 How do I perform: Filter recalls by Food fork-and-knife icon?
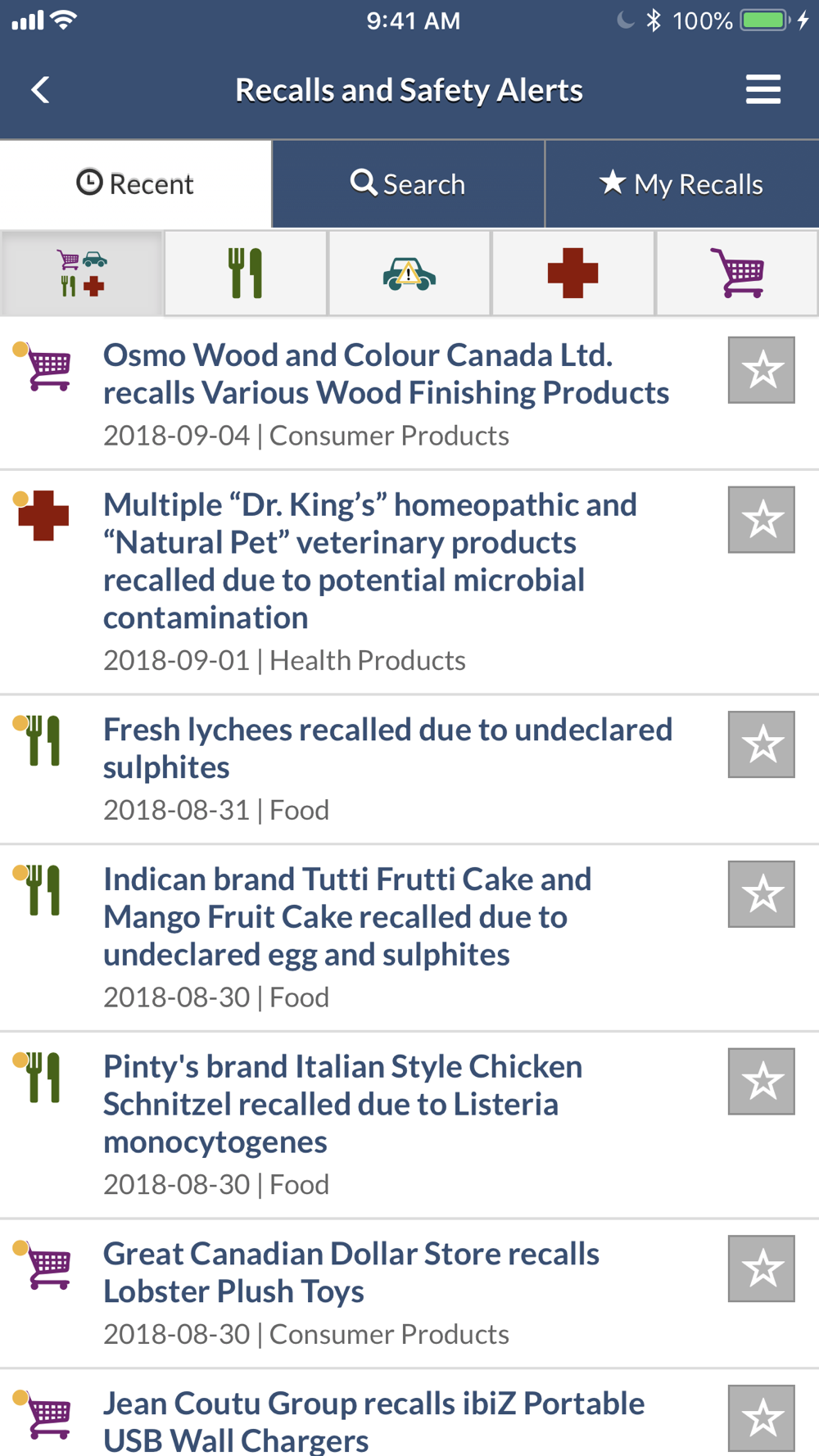click(x=246, y=273)
